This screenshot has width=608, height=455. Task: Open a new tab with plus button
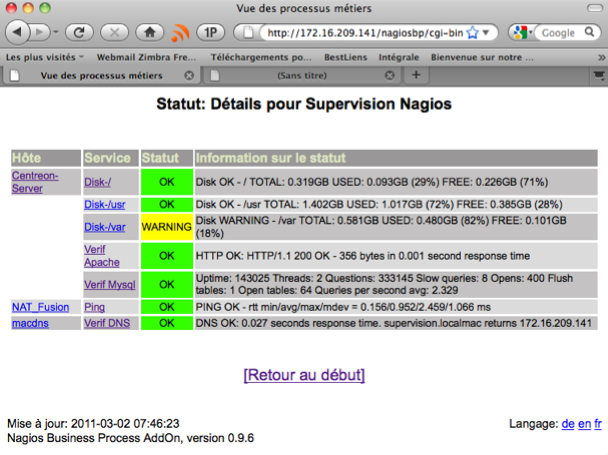click(x=416, y=75)
